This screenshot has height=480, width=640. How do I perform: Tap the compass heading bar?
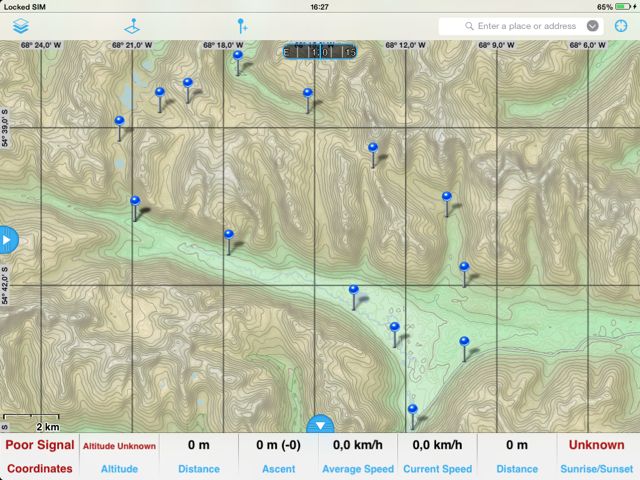point(320,51)
